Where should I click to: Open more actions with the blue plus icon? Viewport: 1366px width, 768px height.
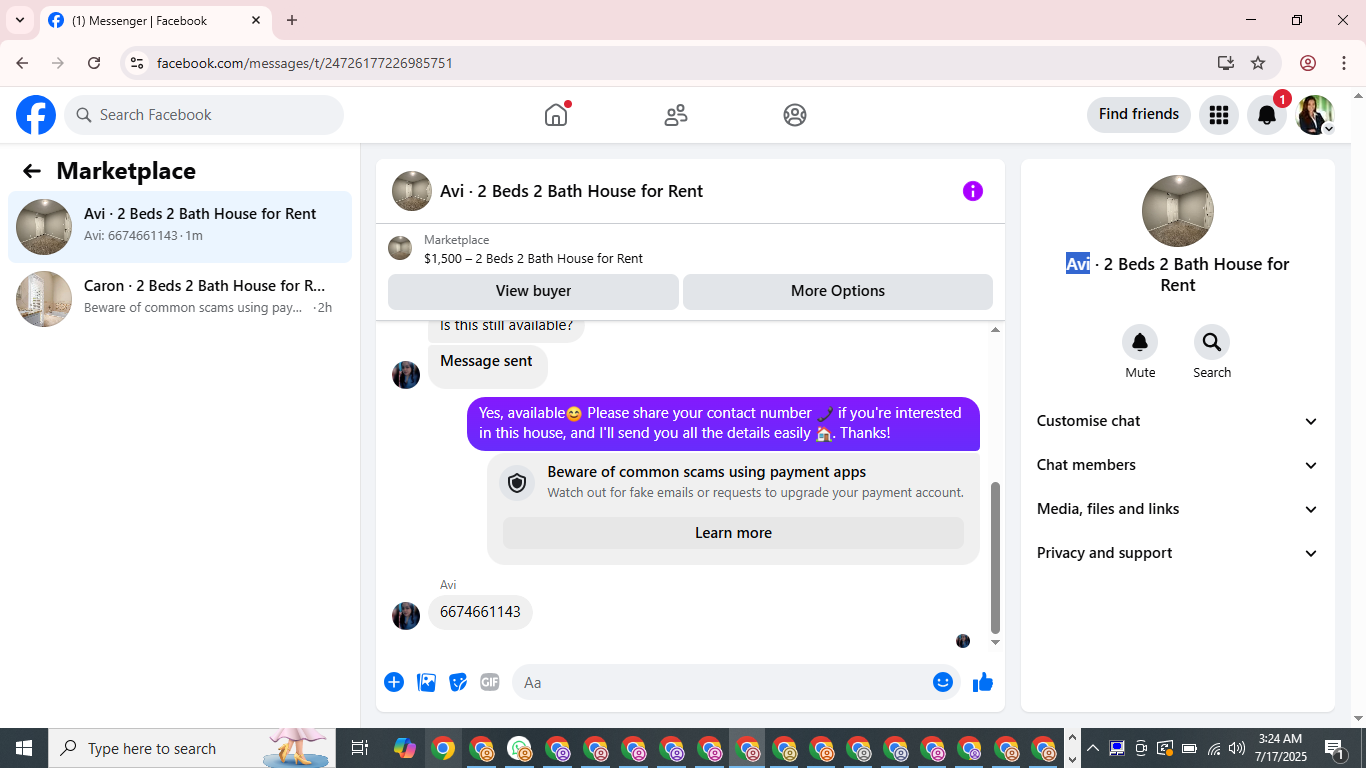[394, 682]
